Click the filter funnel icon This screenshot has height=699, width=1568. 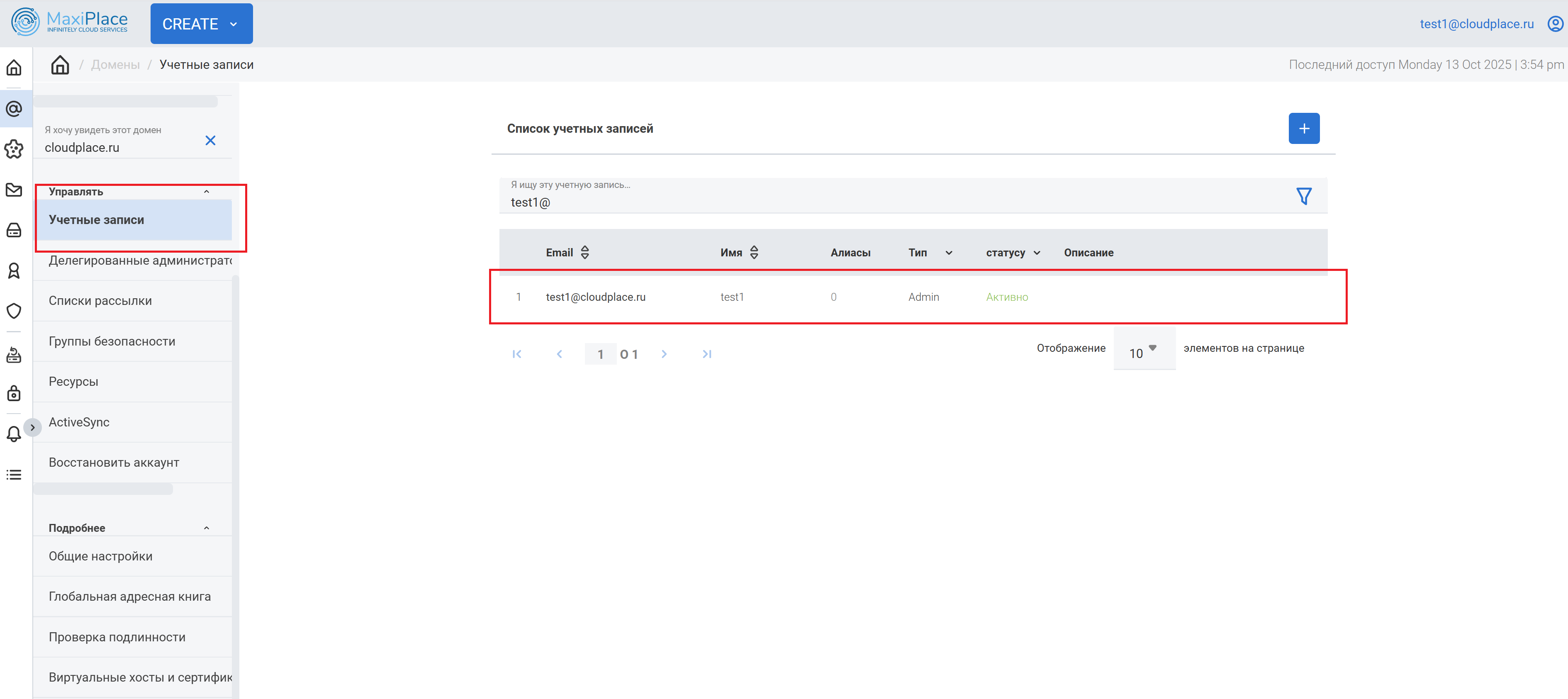[x=1303, y=196]
